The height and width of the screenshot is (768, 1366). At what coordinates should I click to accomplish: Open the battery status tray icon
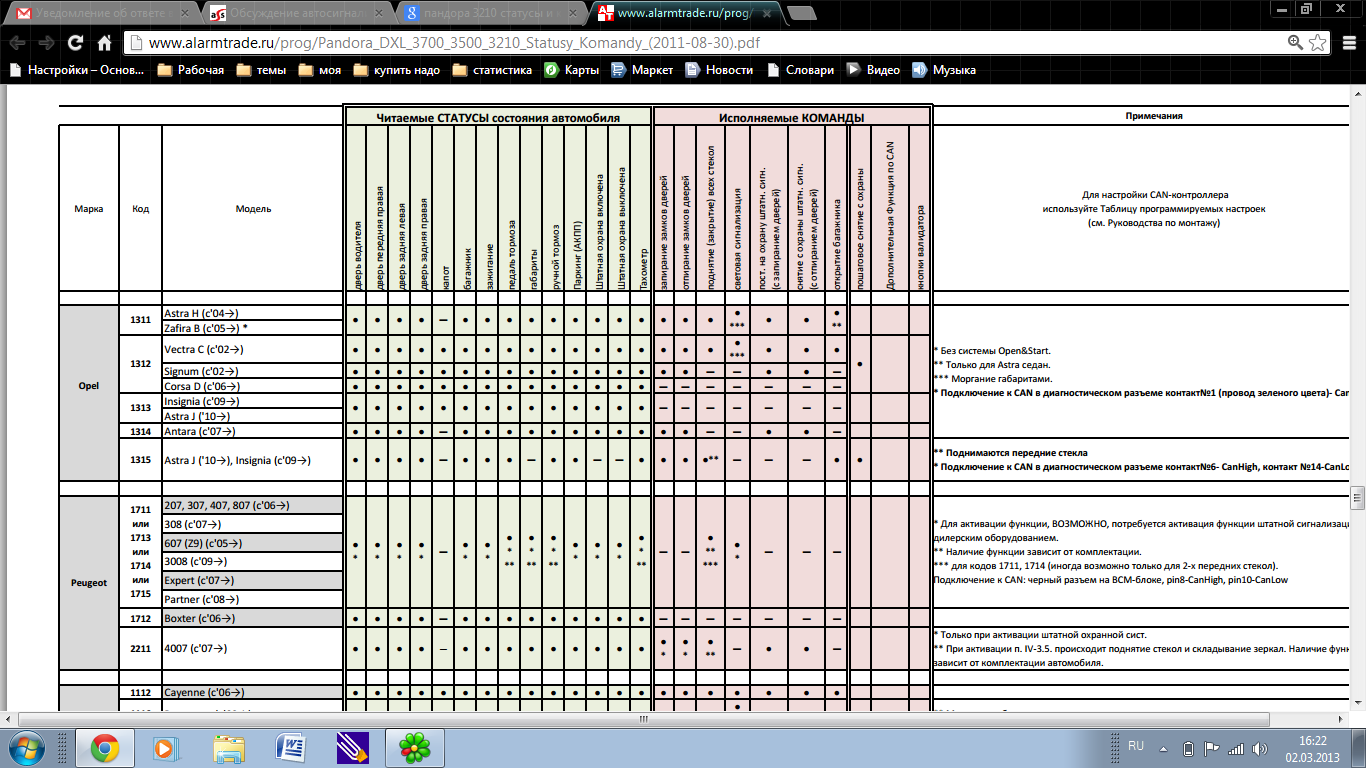pyautogui.click(x=1188, y=748)
